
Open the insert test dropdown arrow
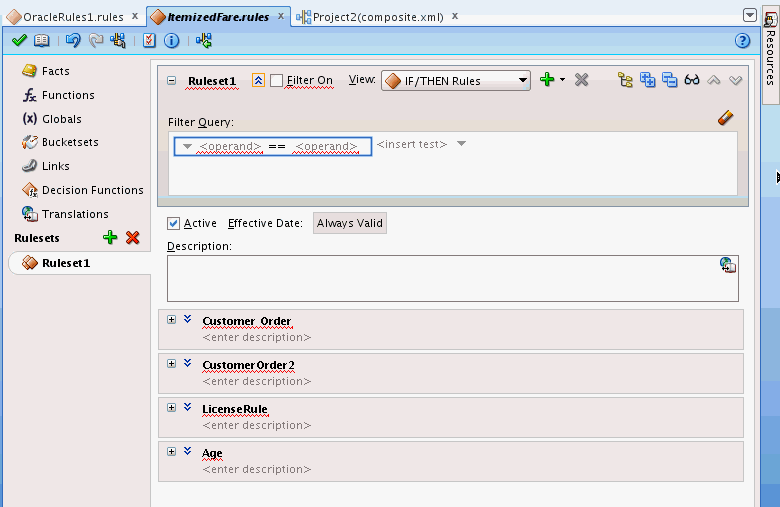[x=461, y=144]
